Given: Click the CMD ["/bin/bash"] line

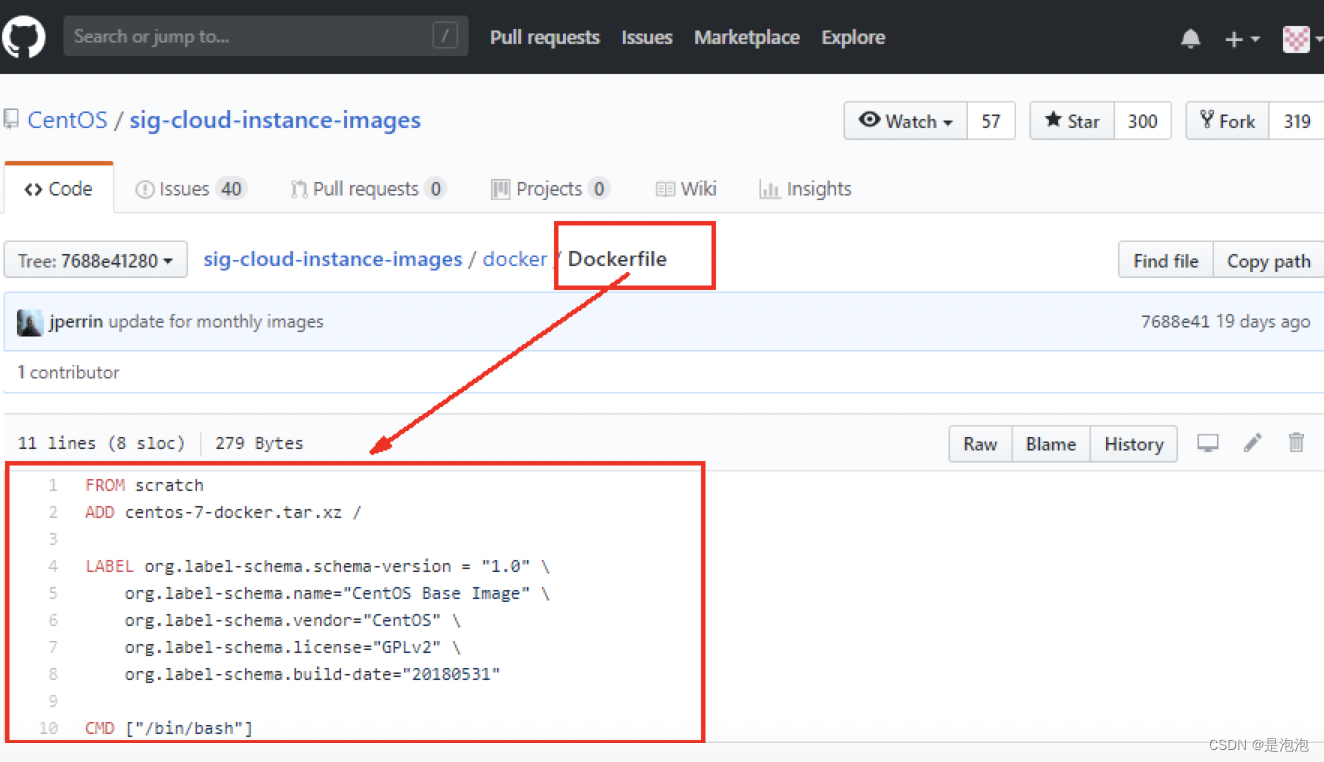Looking at the screenshot, I should click(x=169, y=728).
